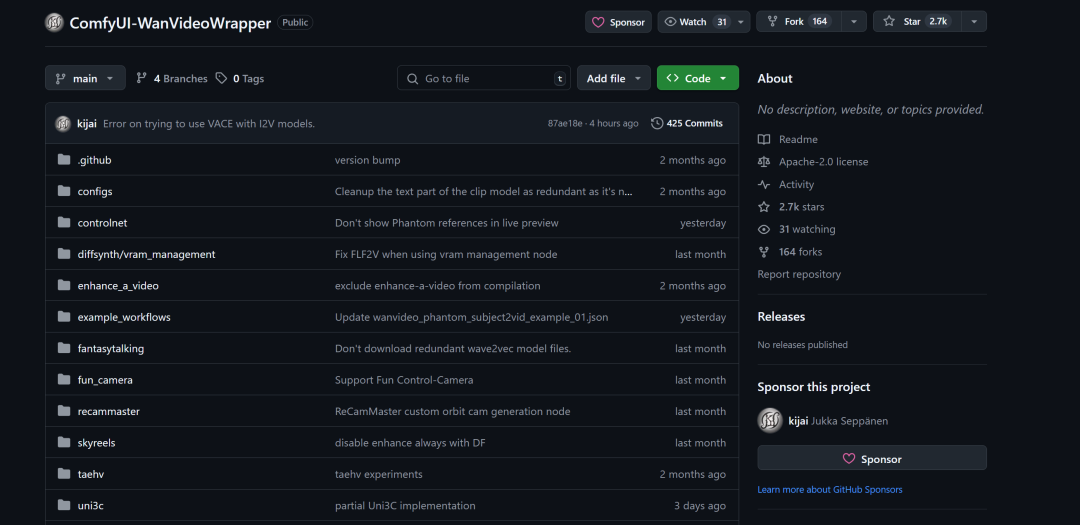Click kijai avatar in latest commit row

pos(63,123)
